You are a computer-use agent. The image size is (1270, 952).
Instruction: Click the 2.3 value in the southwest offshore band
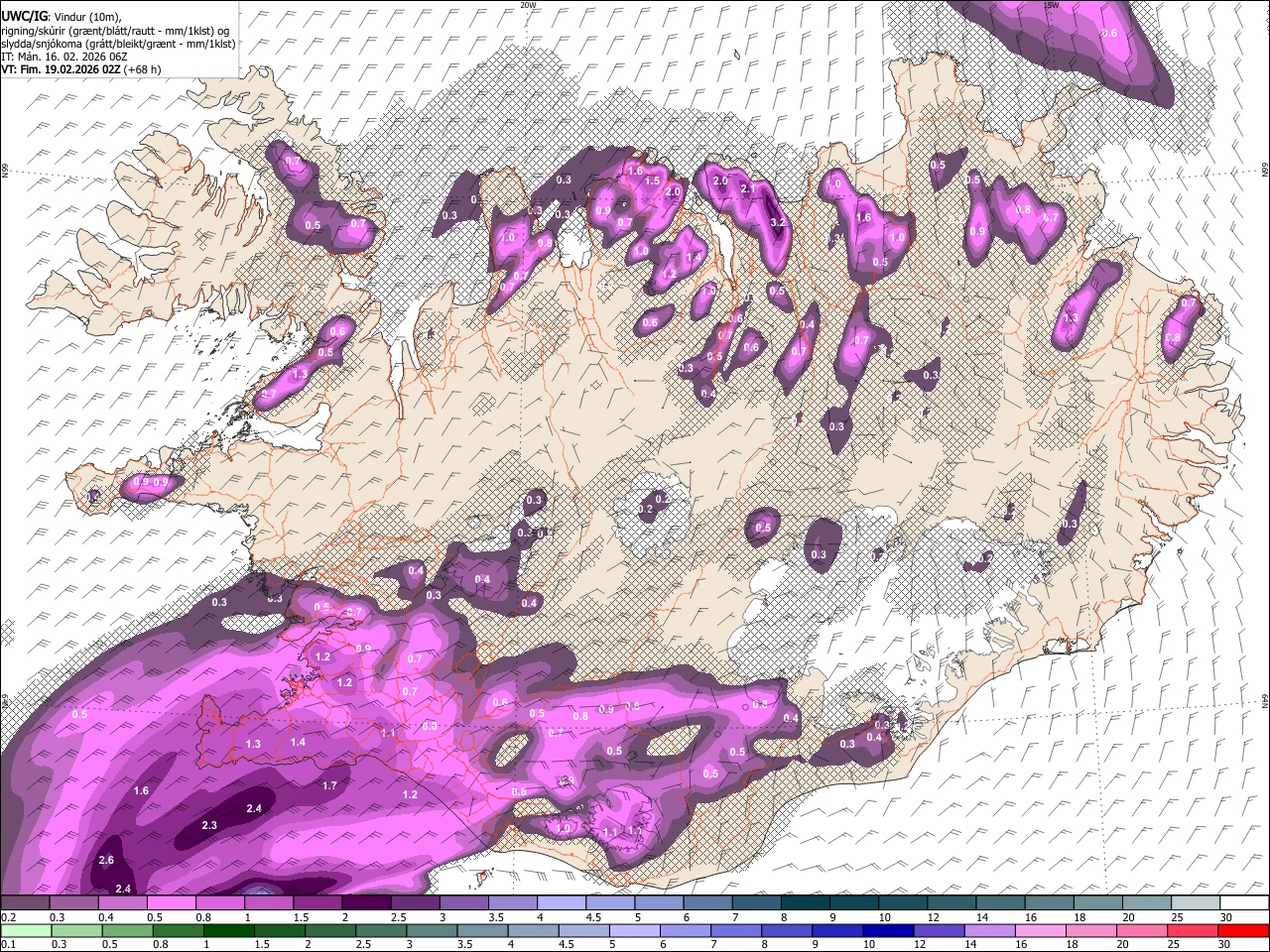[x=209, y=825]
